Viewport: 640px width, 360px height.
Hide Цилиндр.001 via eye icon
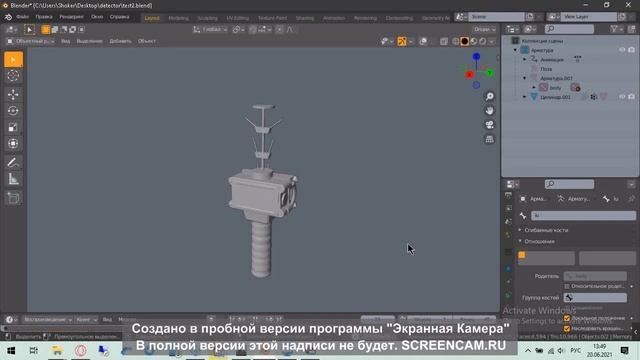click(622, 97)
